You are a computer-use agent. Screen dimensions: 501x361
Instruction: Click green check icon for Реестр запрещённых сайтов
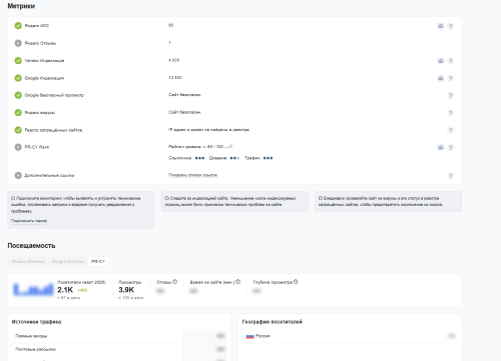pyautogui.click(x=18, y=130)
